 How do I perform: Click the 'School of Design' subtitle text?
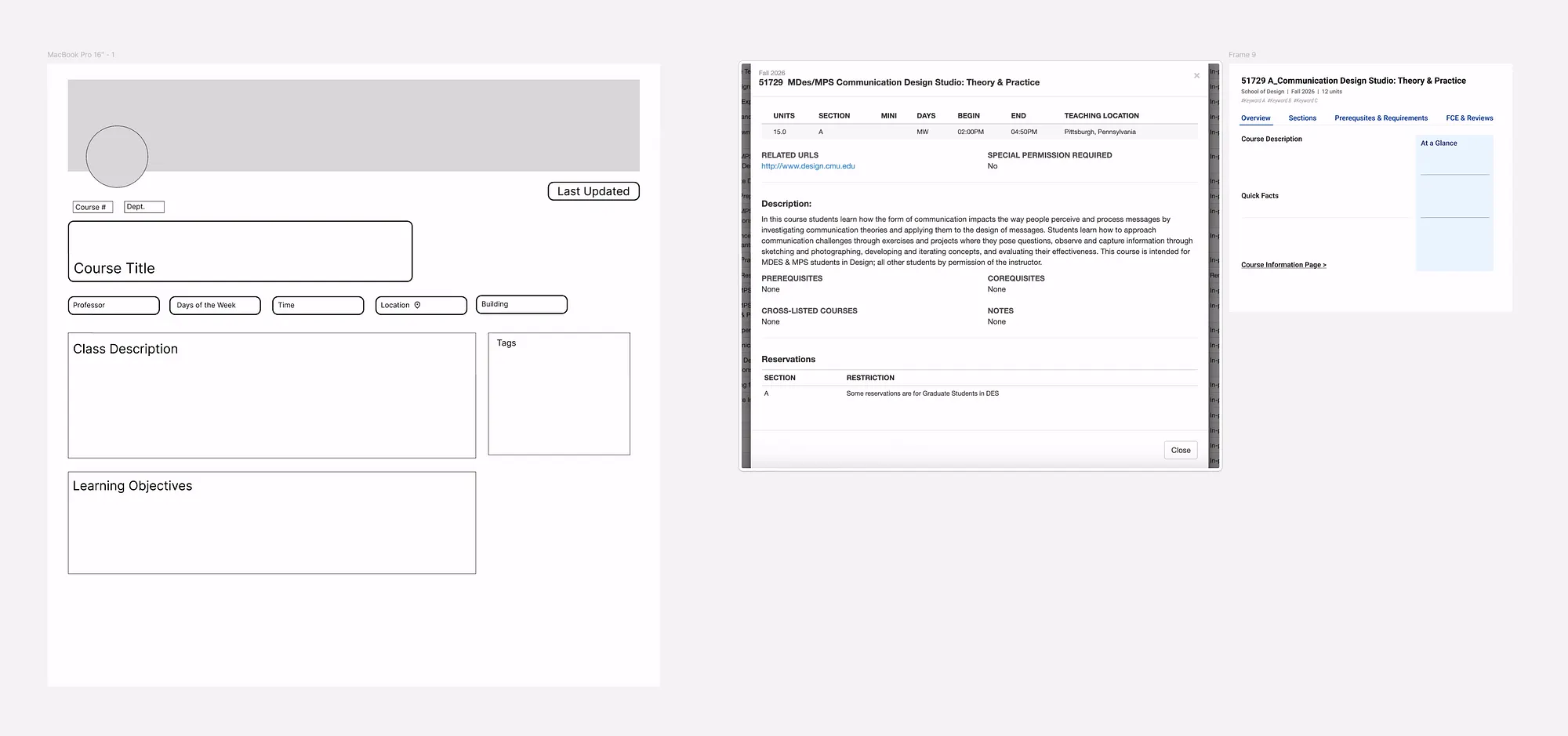[x=1262, y=92]
